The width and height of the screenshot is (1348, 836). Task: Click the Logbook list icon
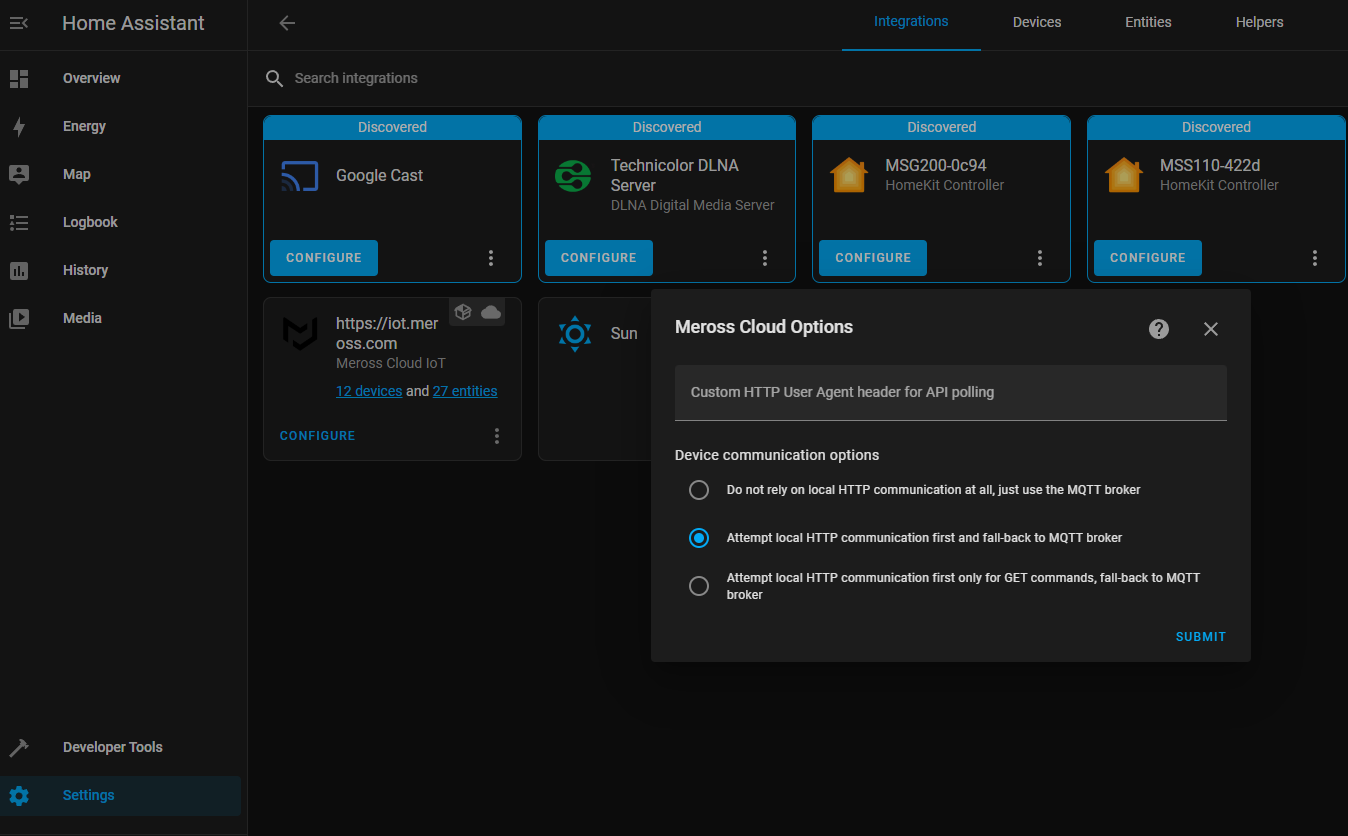pyautogui.click(x=19, y=222)
